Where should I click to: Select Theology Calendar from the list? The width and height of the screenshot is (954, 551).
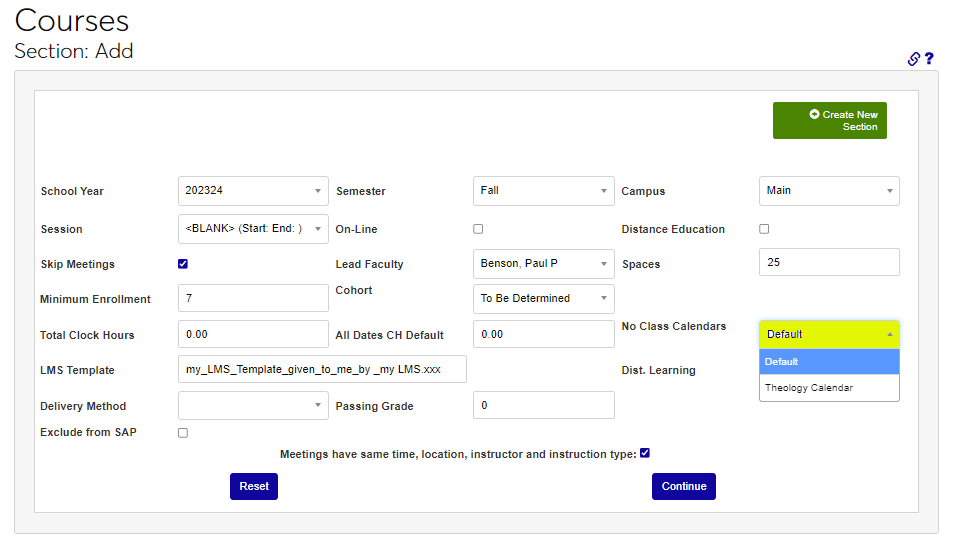[x=808, y=388]
